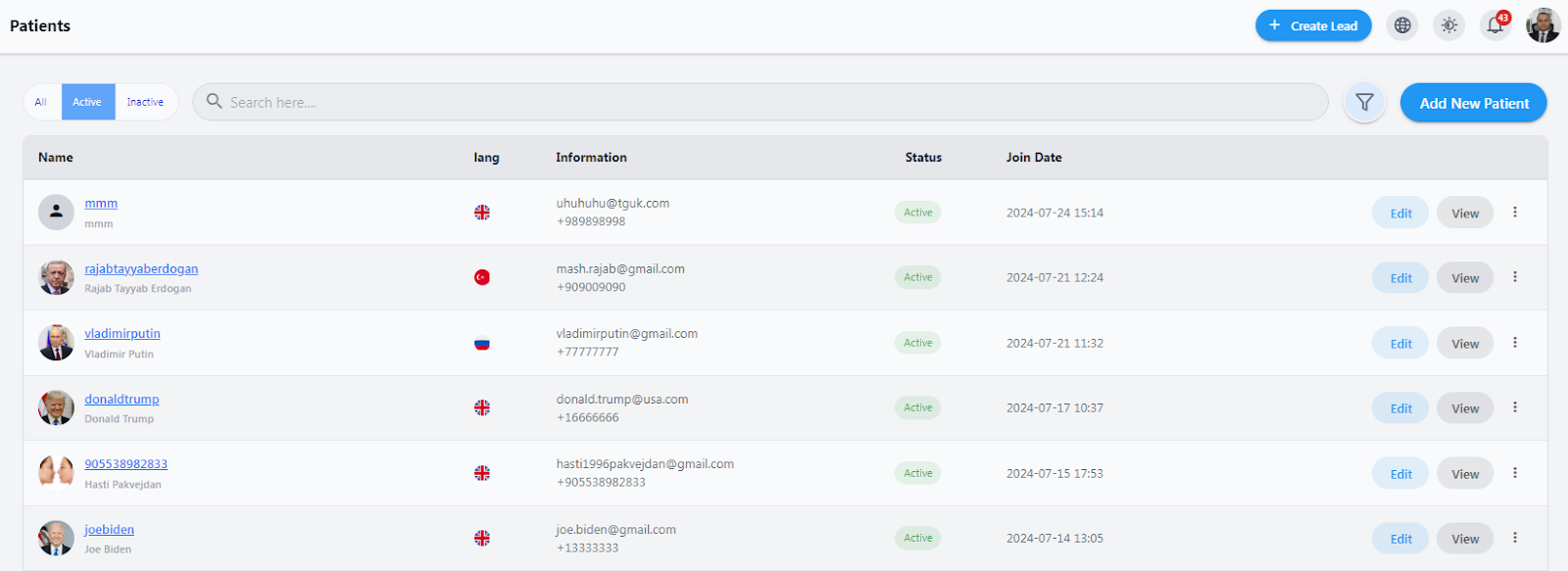Viewport: 1568px width, 571px height.
Task: Click the Create Lead button
Action: [1313, 25]
